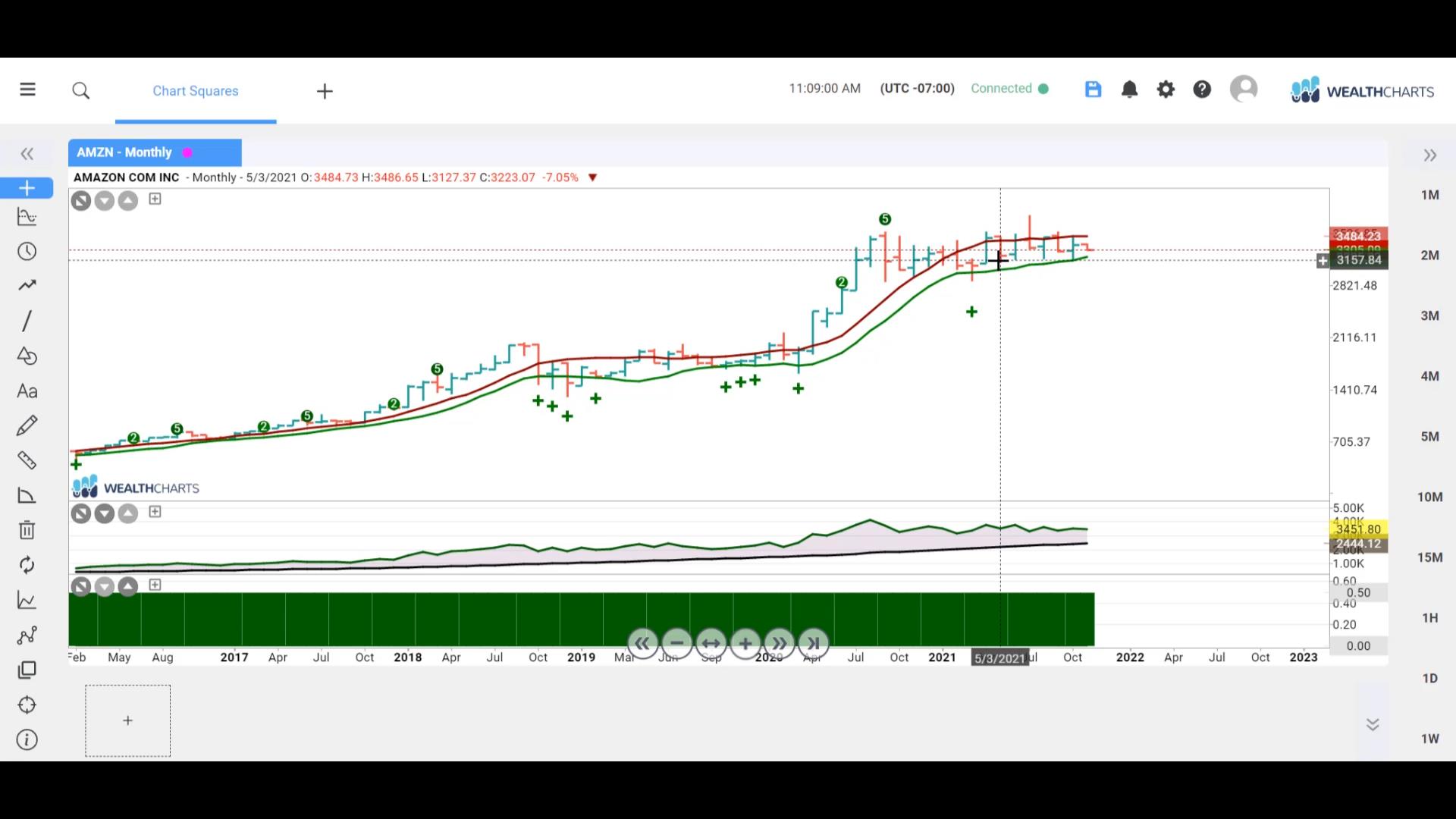
Task: Select the line drawing tool
Action: [x=27, y=321]
